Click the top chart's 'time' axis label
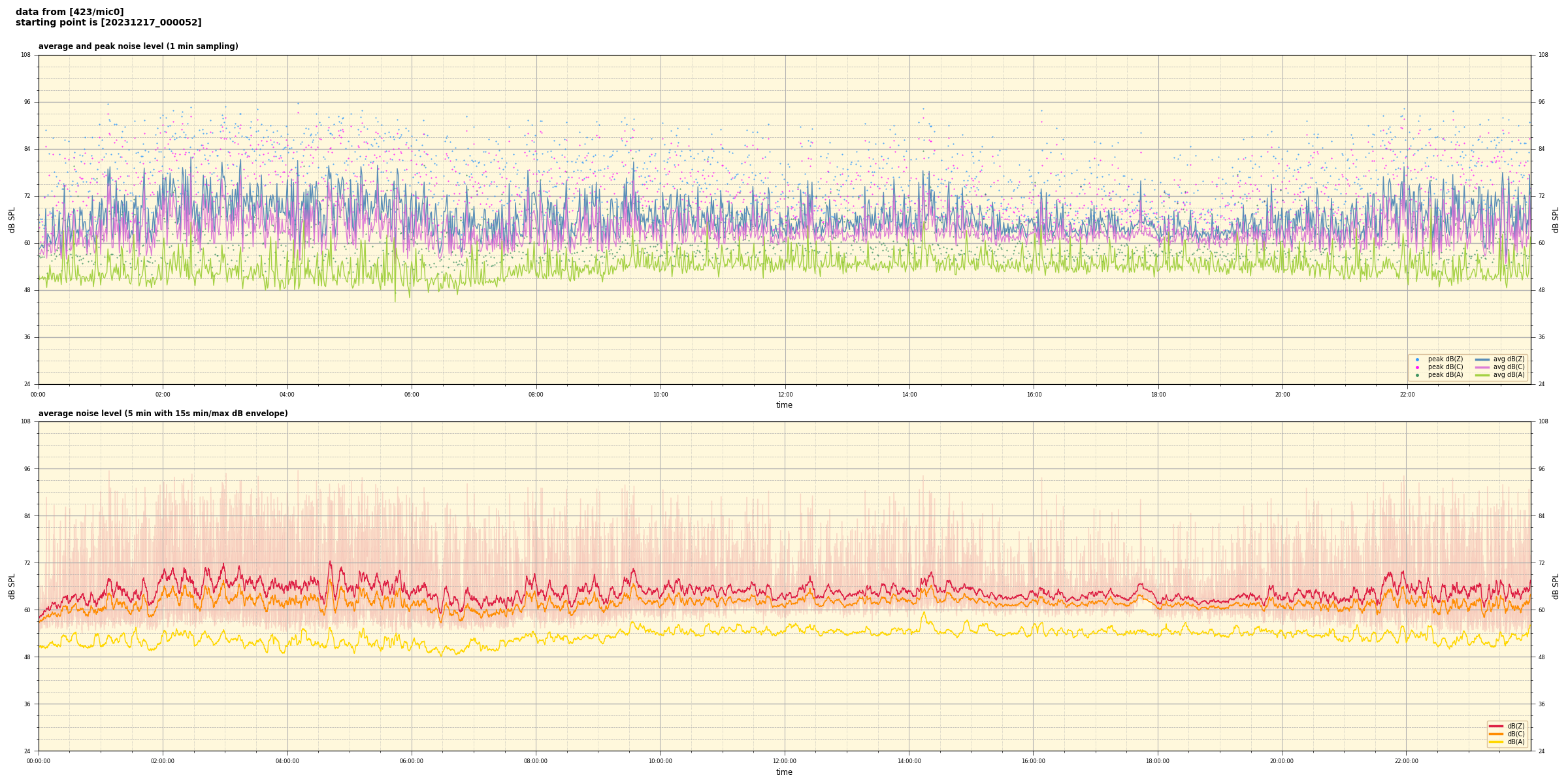This screenshot has height=784, width=1568. point(784,405)
